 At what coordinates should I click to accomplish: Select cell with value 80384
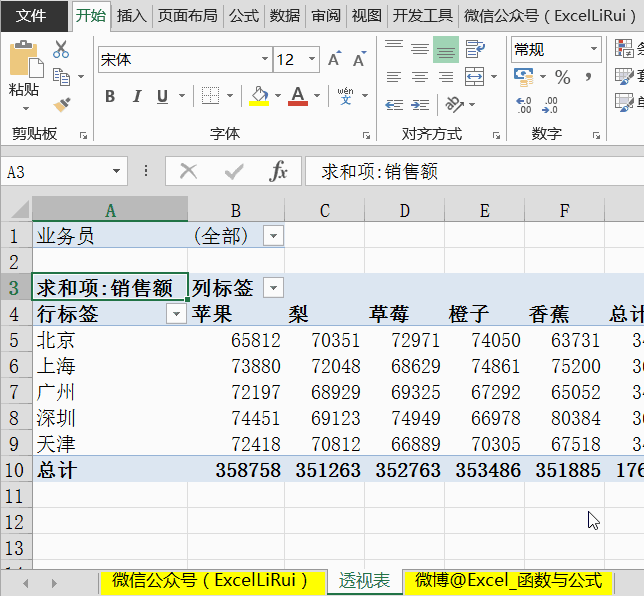click(564, 418)
